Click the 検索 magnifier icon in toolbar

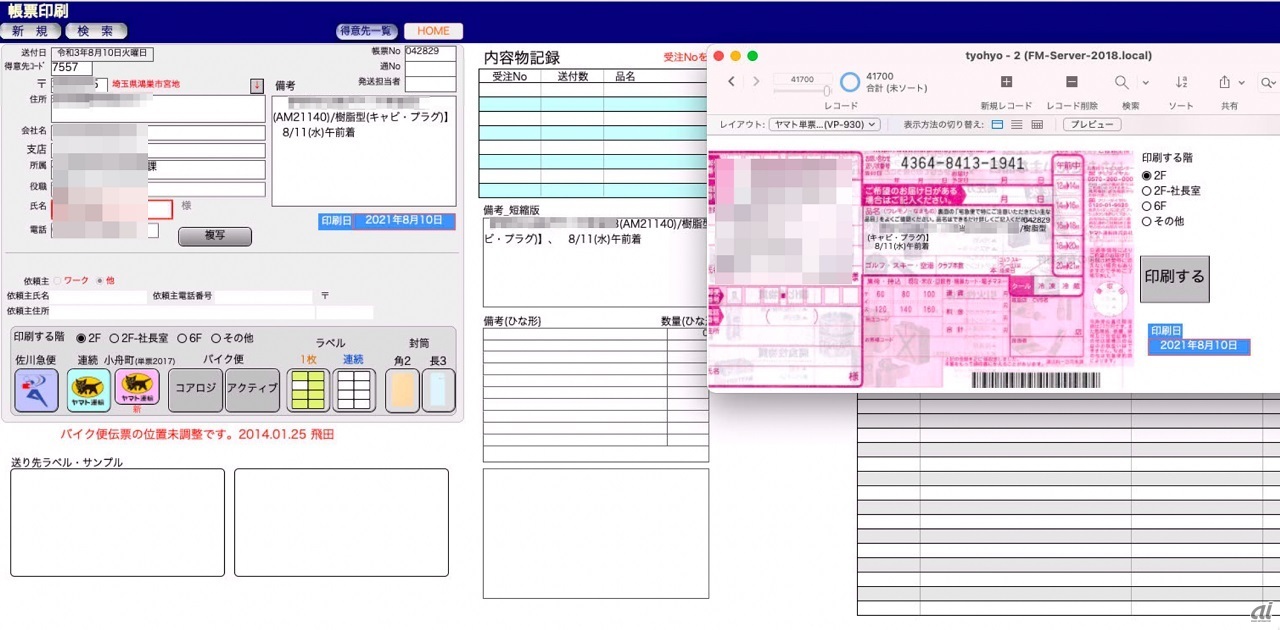[x=1122, y=82]
